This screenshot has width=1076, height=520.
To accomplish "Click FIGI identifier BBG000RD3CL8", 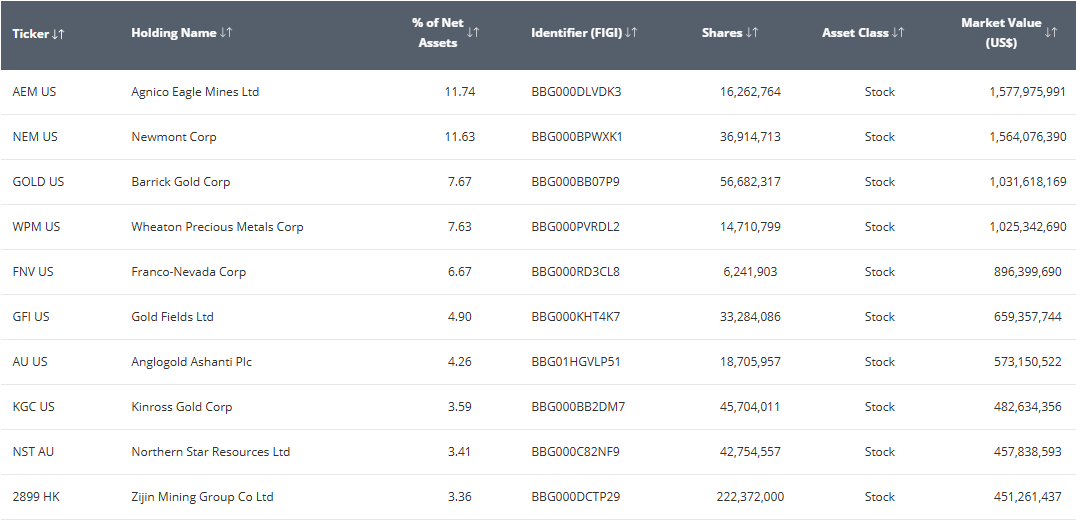I will [576, 272].
